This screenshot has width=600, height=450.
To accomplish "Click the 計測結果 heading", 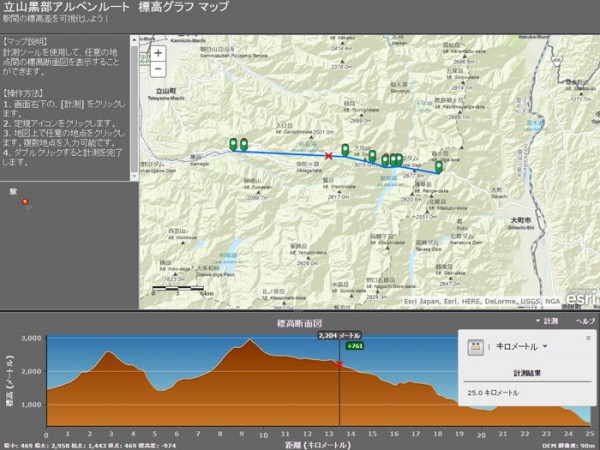I will 527,373.
